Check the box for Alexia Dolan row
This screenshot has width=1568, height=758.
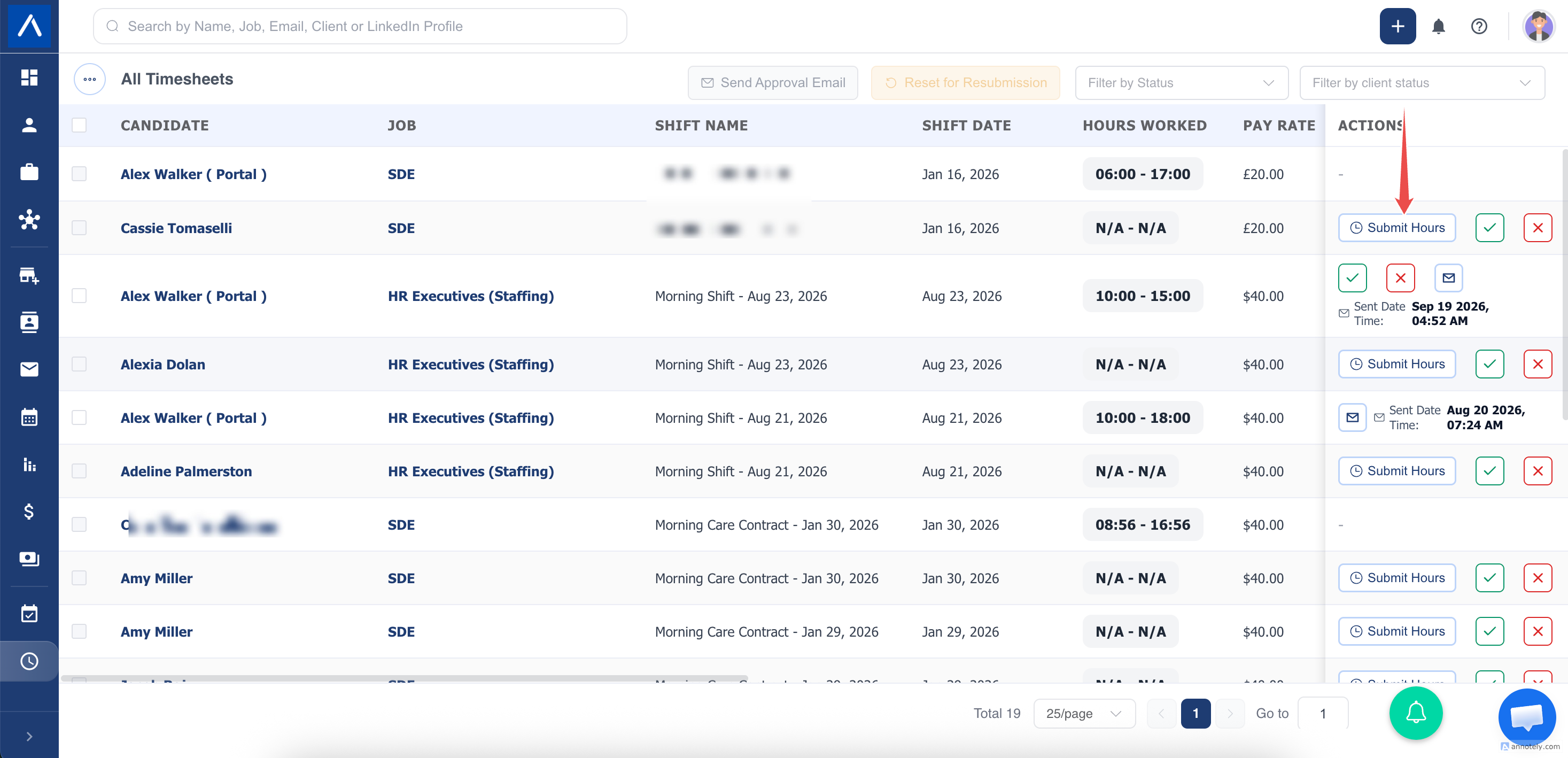(x=79, y=364)
